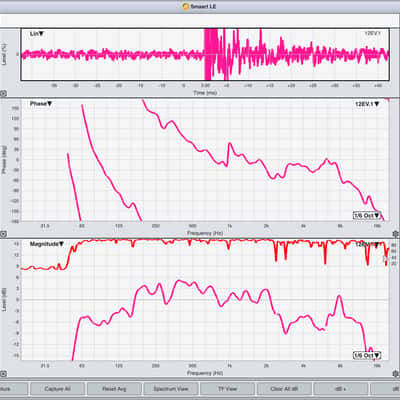This screenshot has height=400, width=400.
Task: Click the Reset Avg button
Action: click(x=114, y=389)
